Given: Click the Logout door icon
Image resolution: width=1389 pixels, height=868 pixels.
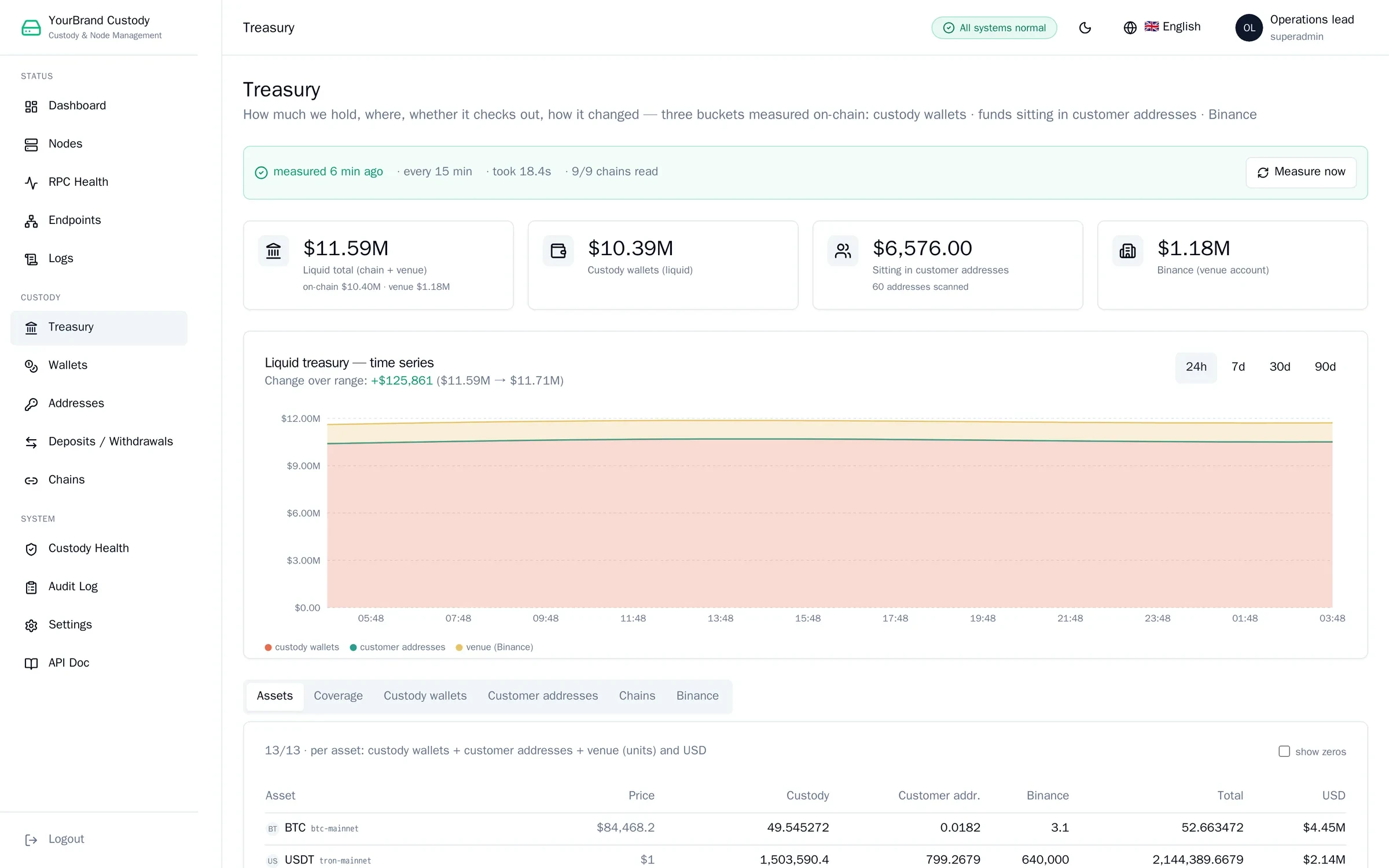Looking at the screenshot, I should (31, 840).
